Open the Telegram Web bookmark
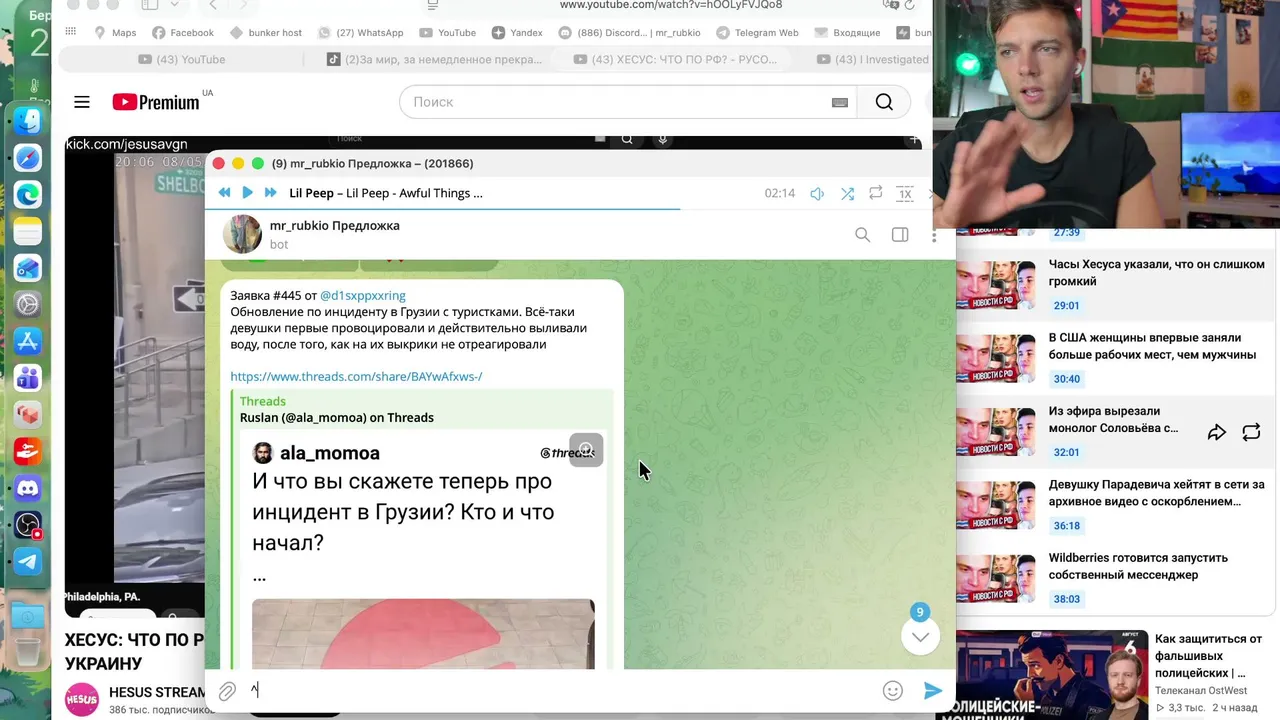1280x720 pixels. (757, 33)
